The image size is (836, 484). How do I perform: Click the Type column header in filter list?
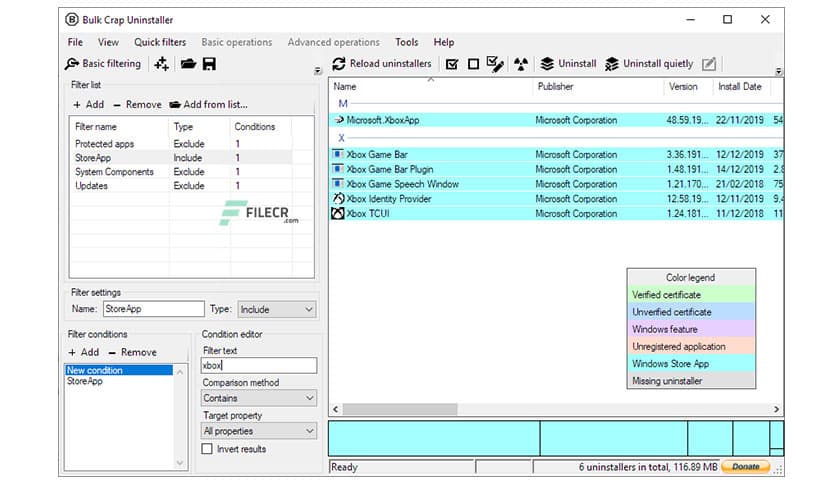click(x=199, y=127)
